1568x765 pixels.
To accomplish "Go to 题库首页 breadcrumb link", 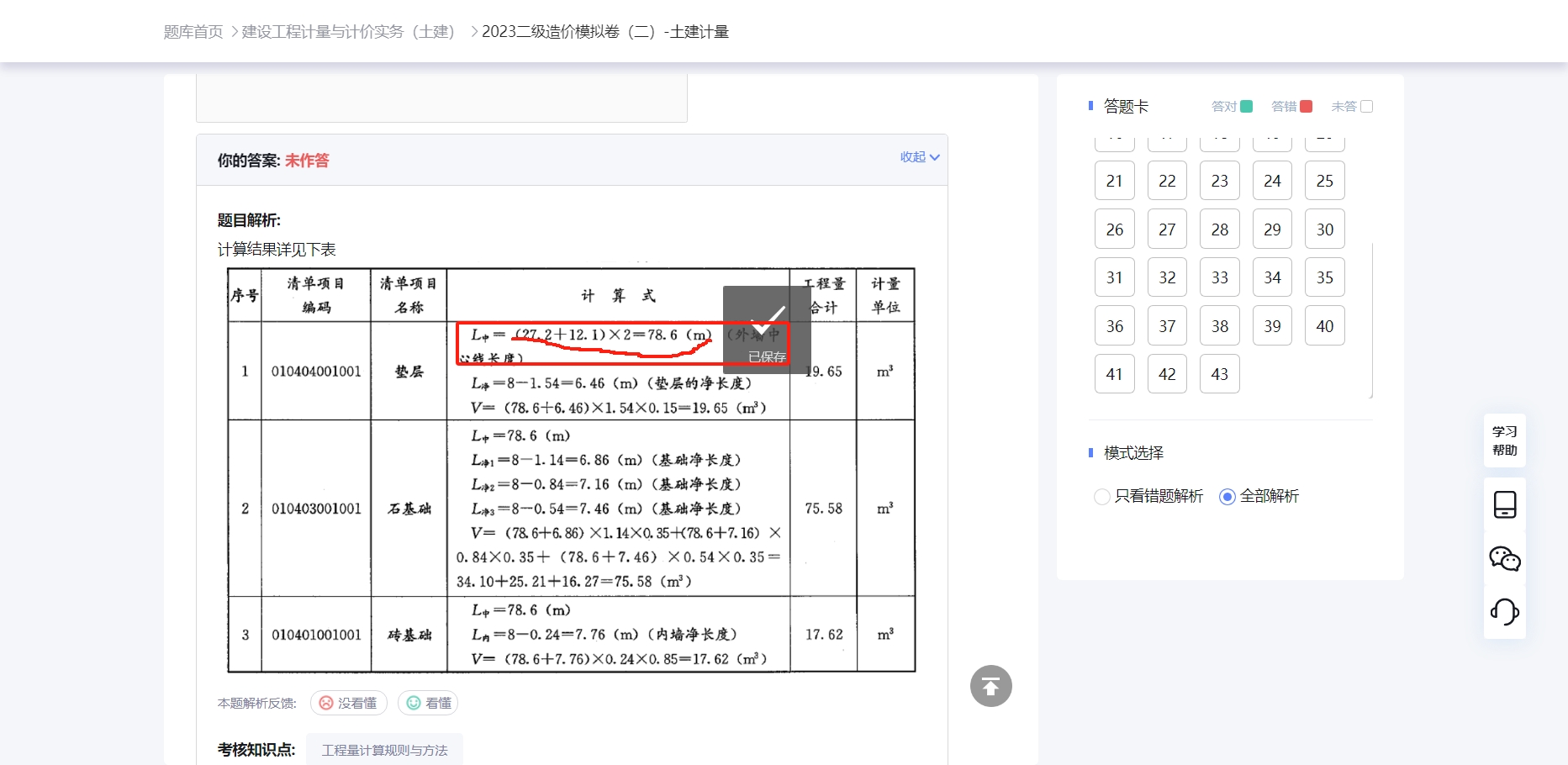I will click(193, 32).
